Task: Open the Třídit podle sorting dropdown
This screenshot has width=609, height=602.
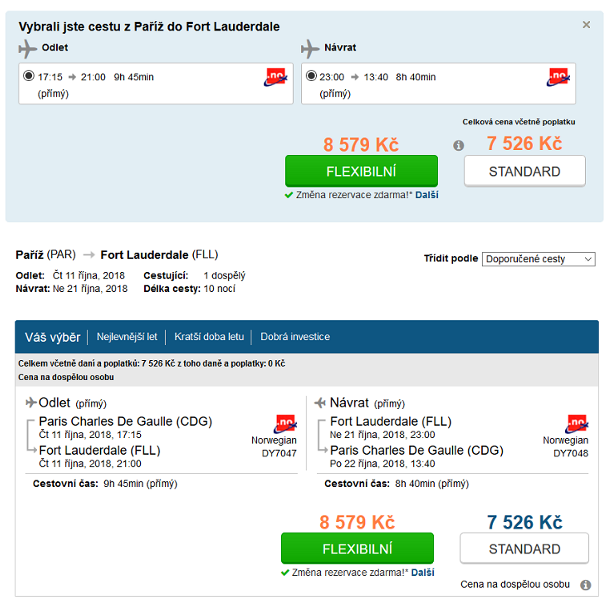Action: point(538,259)
